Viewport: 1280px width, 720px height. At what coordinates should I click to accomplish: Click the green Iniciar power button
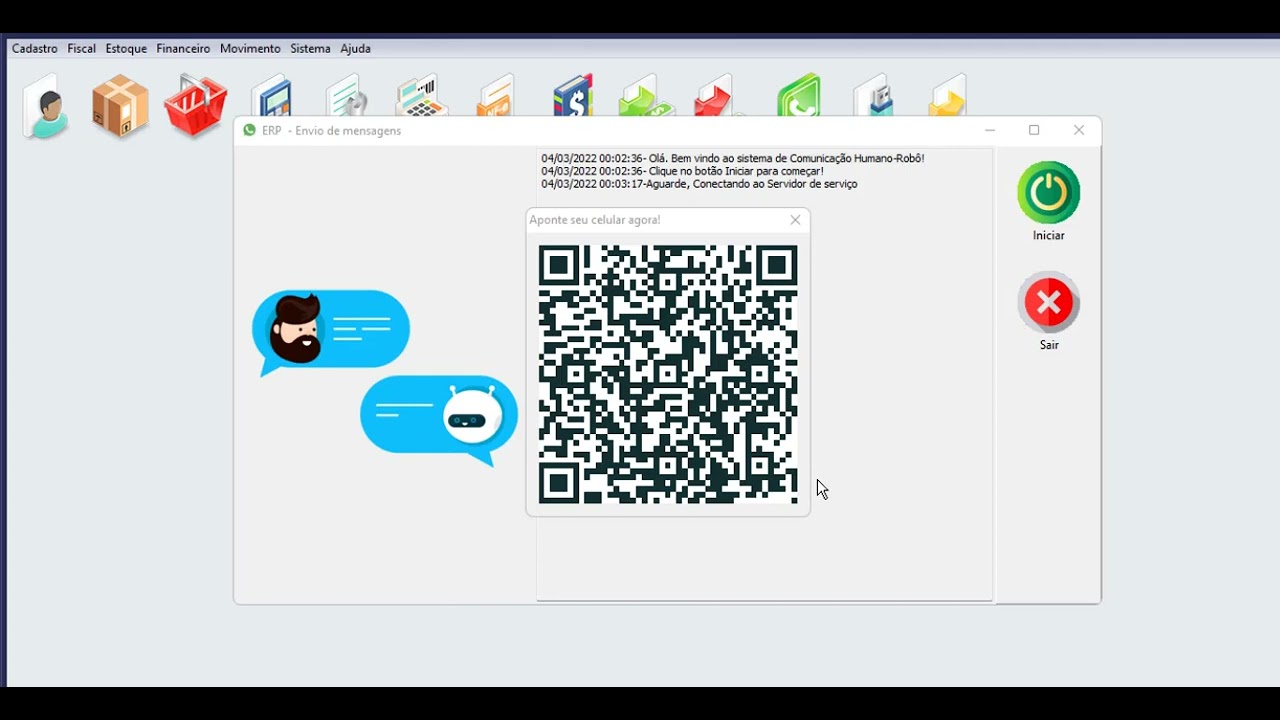1049,192
